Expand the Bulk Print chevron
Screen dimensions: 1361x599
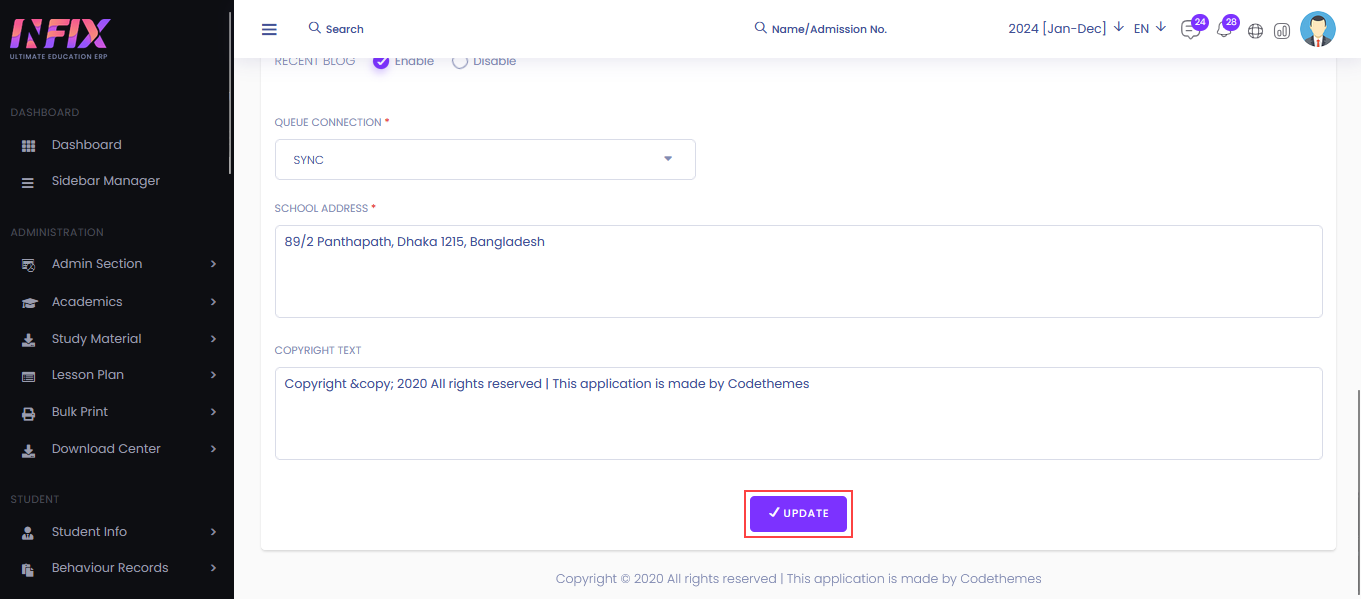coord(213,412)
